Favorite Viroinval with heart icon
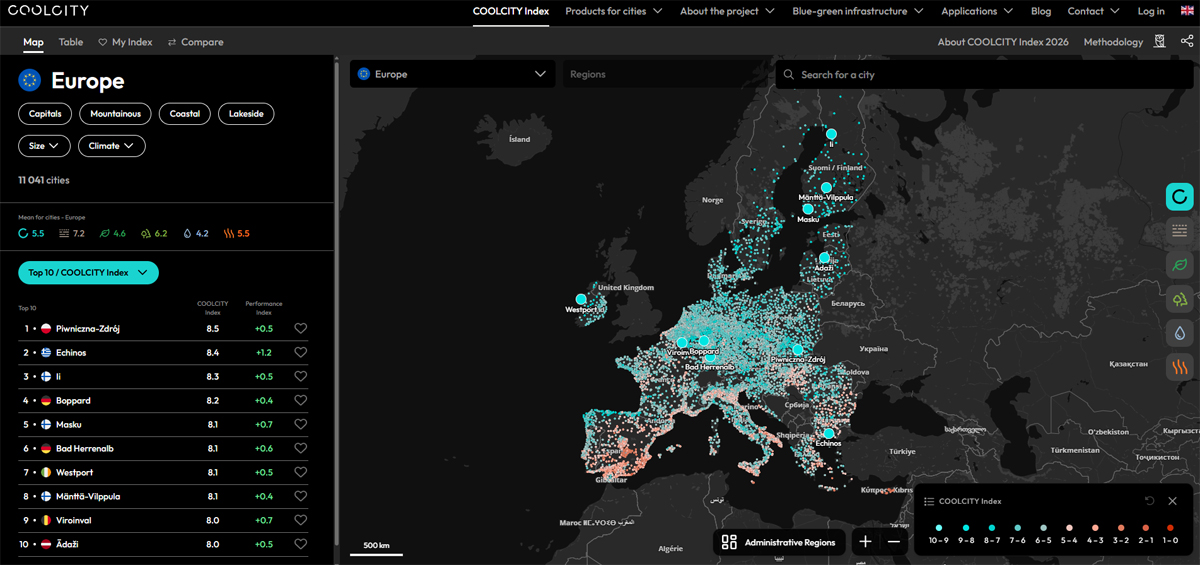Image resolution: width=1200 pixels, height=565 pixels. pyautogui.click(x=300, y=521)
